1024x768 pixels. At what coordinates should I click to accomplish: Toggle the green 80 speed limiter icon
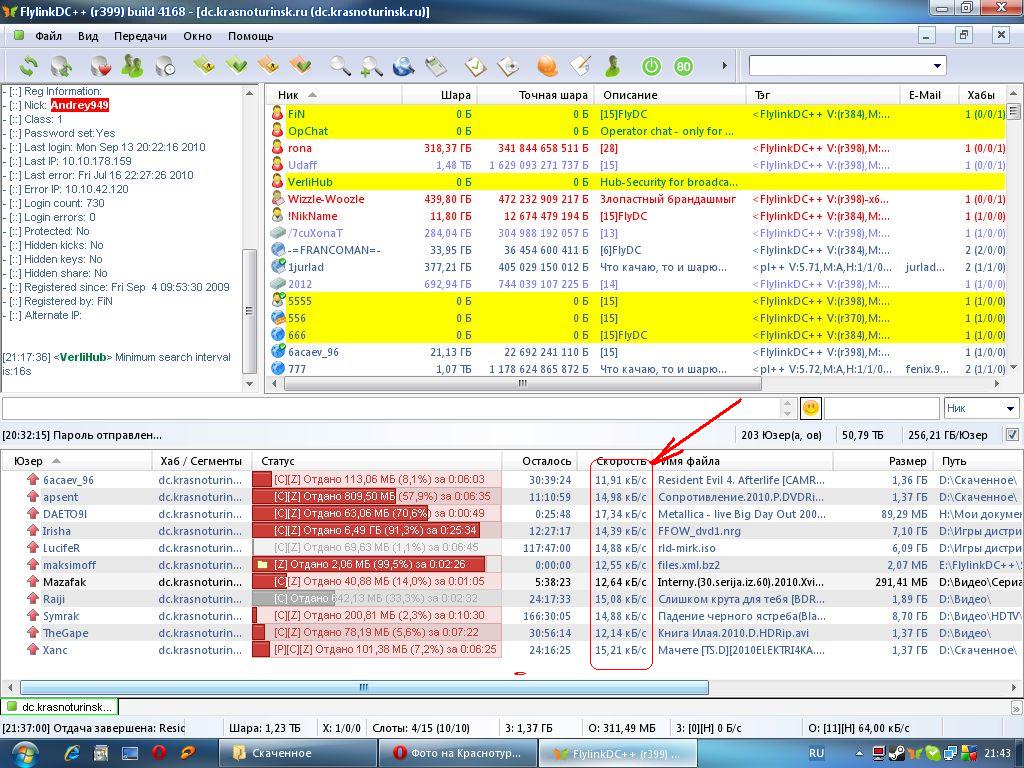[683, 66]
